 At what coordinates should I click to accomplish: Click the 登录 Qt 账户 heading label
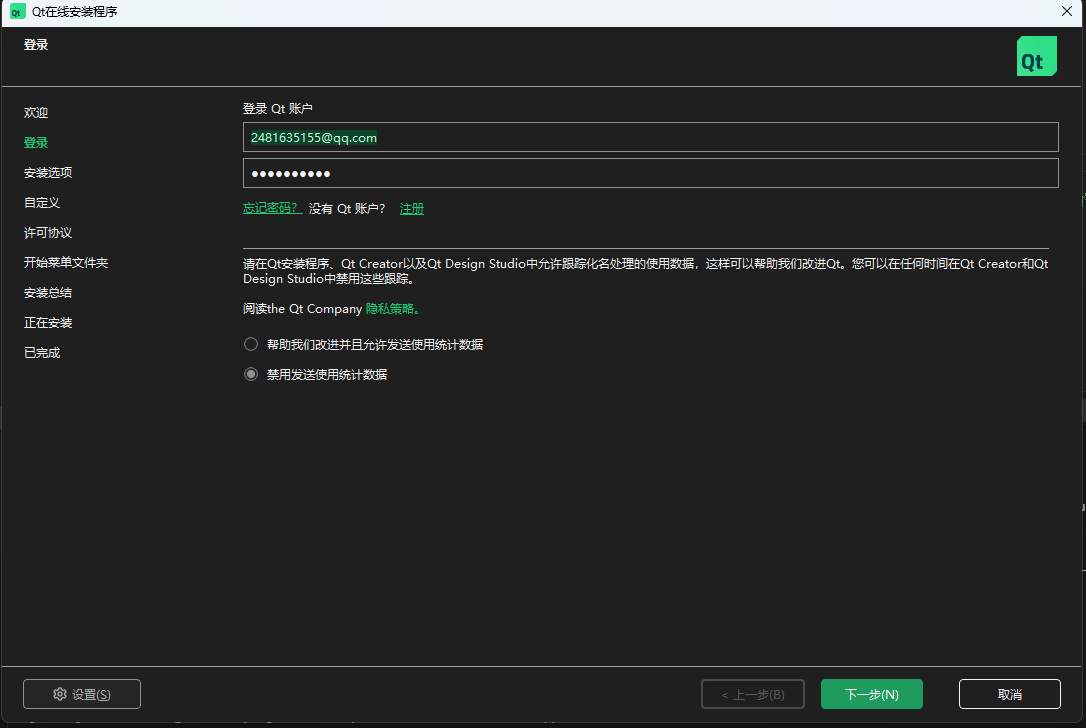pos(278,109)
